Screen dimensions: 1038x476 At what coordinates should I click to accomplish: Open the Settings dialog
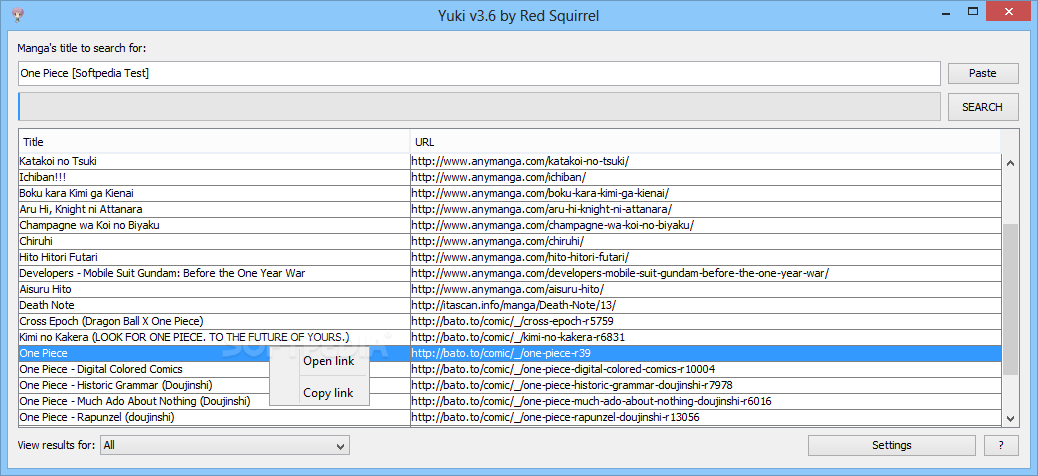(891, 445)
